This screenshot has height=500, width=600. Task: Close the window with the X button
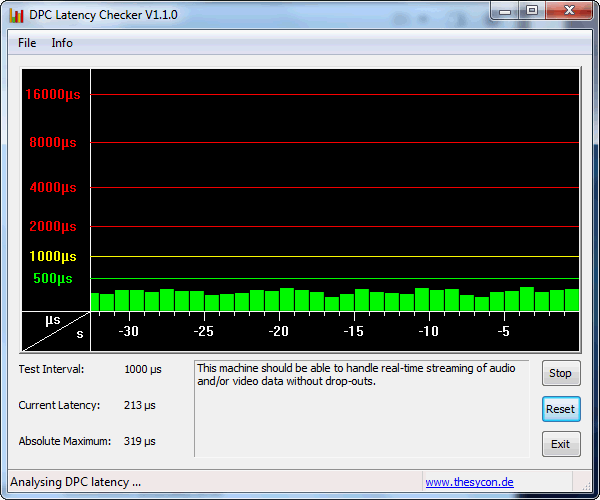pos(569,10)
